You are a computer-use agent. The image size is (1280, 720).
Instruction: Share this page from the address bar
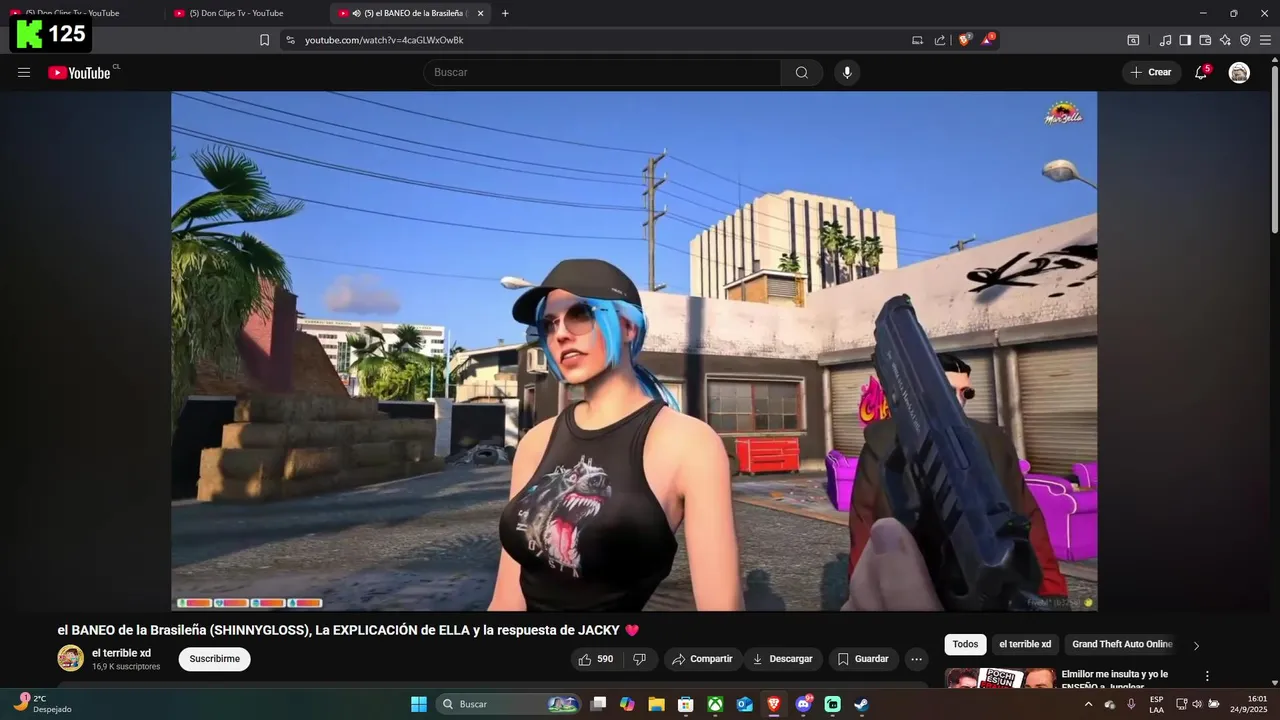[940, 40]
